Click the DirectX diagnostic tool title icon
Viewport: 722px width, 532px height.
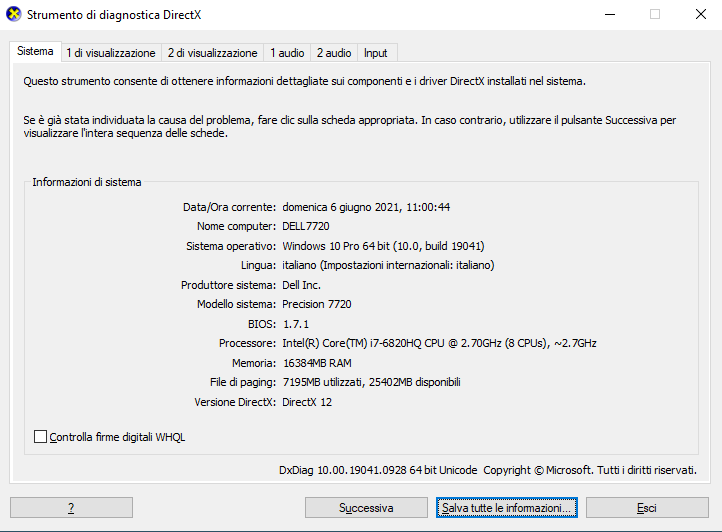coord(13,14)
